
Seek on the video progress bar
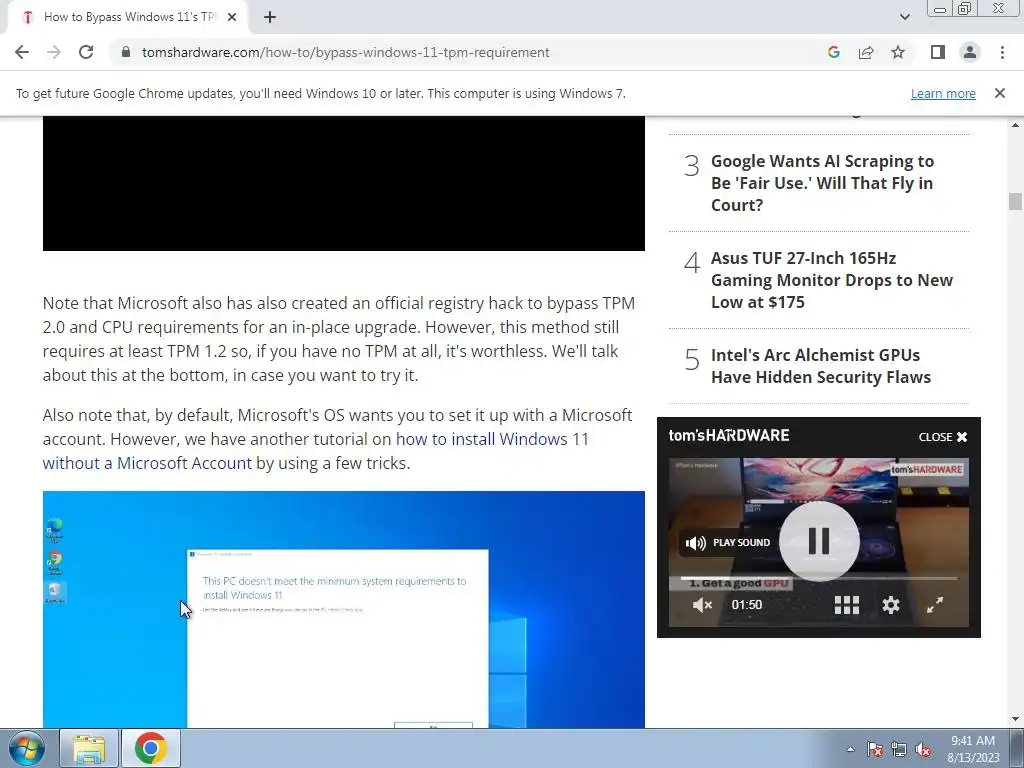tap(819, 578)
